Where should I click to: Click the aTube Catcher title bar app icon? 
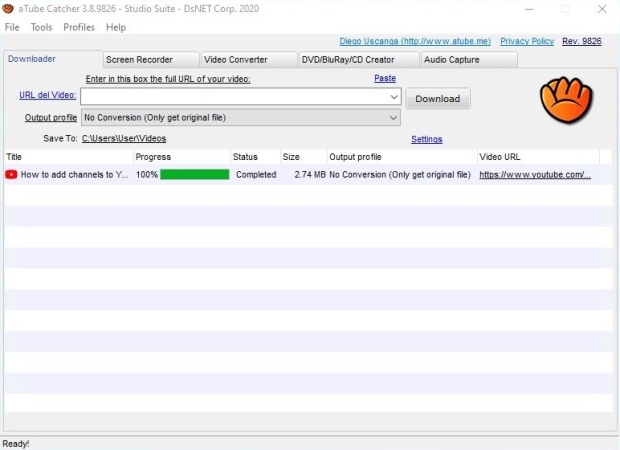(x=9, y=9)
